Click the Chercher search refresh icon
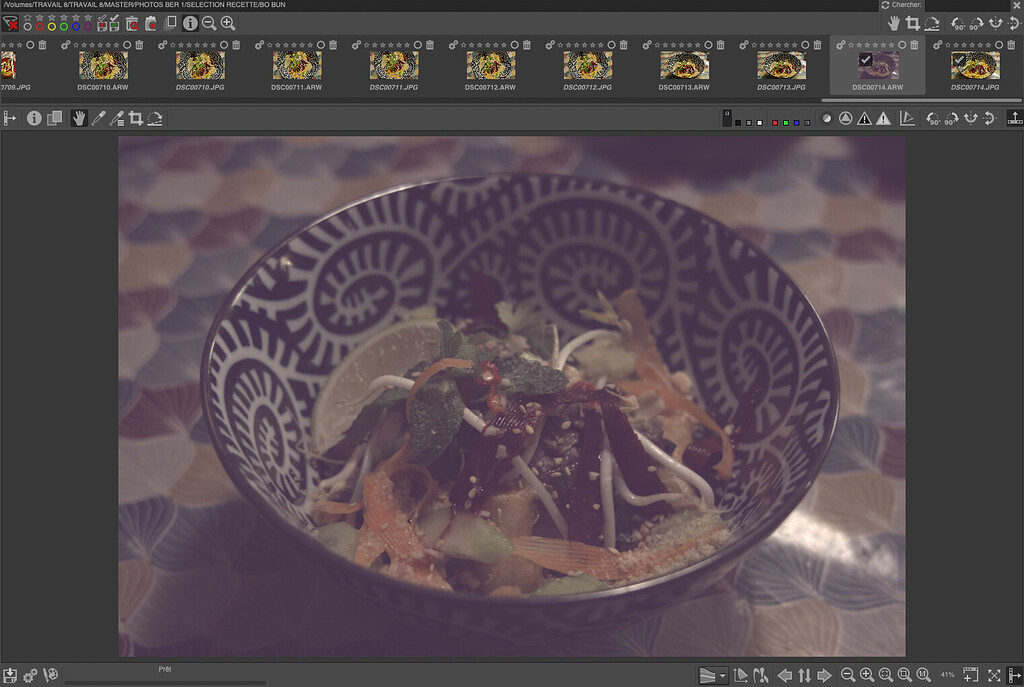Image resolution: width=1024 pixels, height=687 pixels. click(885, 5)
